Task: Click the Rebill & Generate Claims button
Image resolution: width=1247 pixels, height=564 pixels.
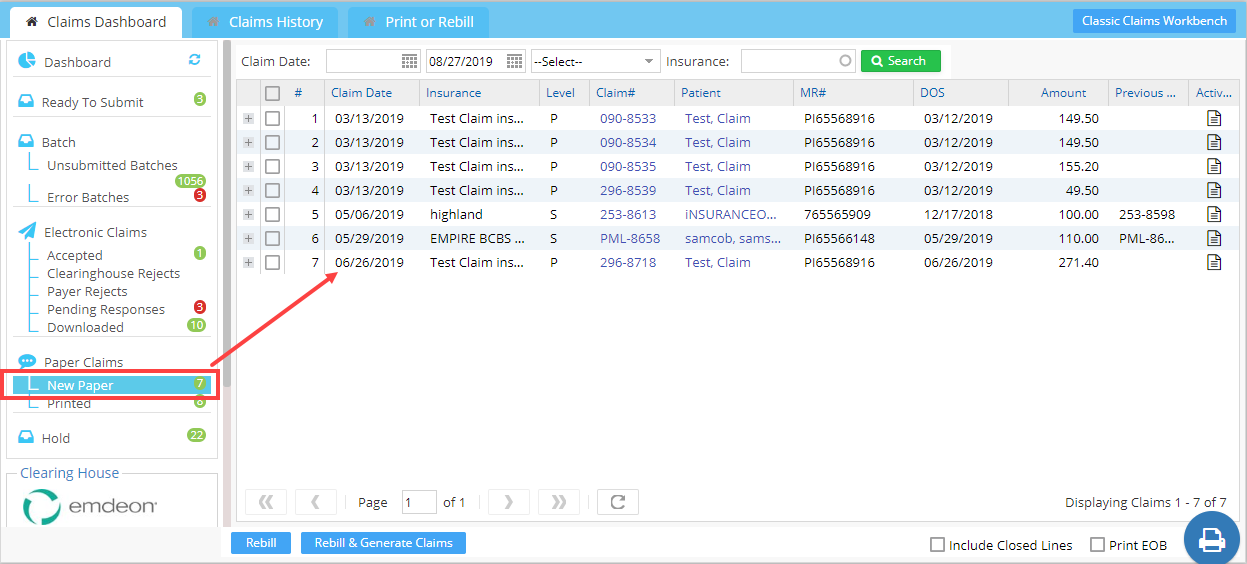Action: (x=383, y=543)
